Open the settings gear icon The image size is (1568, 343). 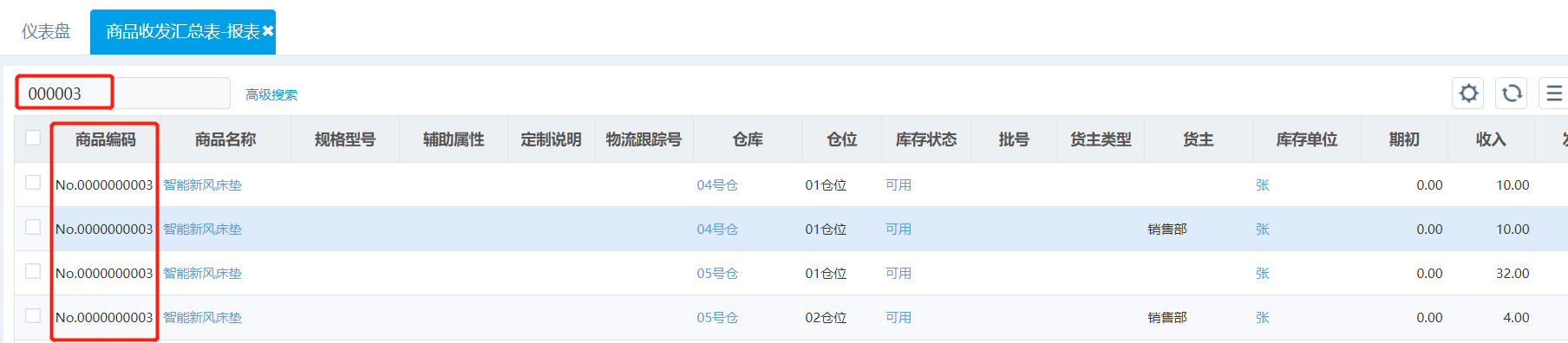(1468, 94)
